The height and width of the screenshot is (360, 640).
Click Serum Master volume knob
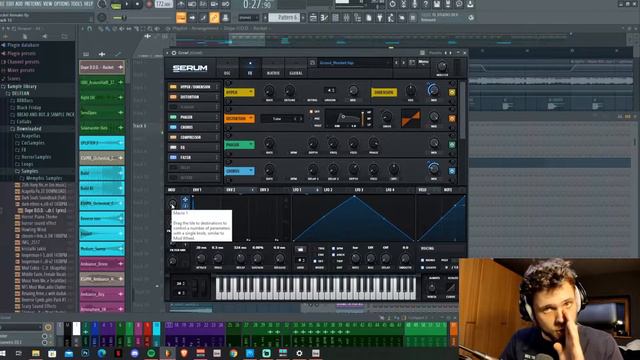pyautogui.click(x=442, y=67)
